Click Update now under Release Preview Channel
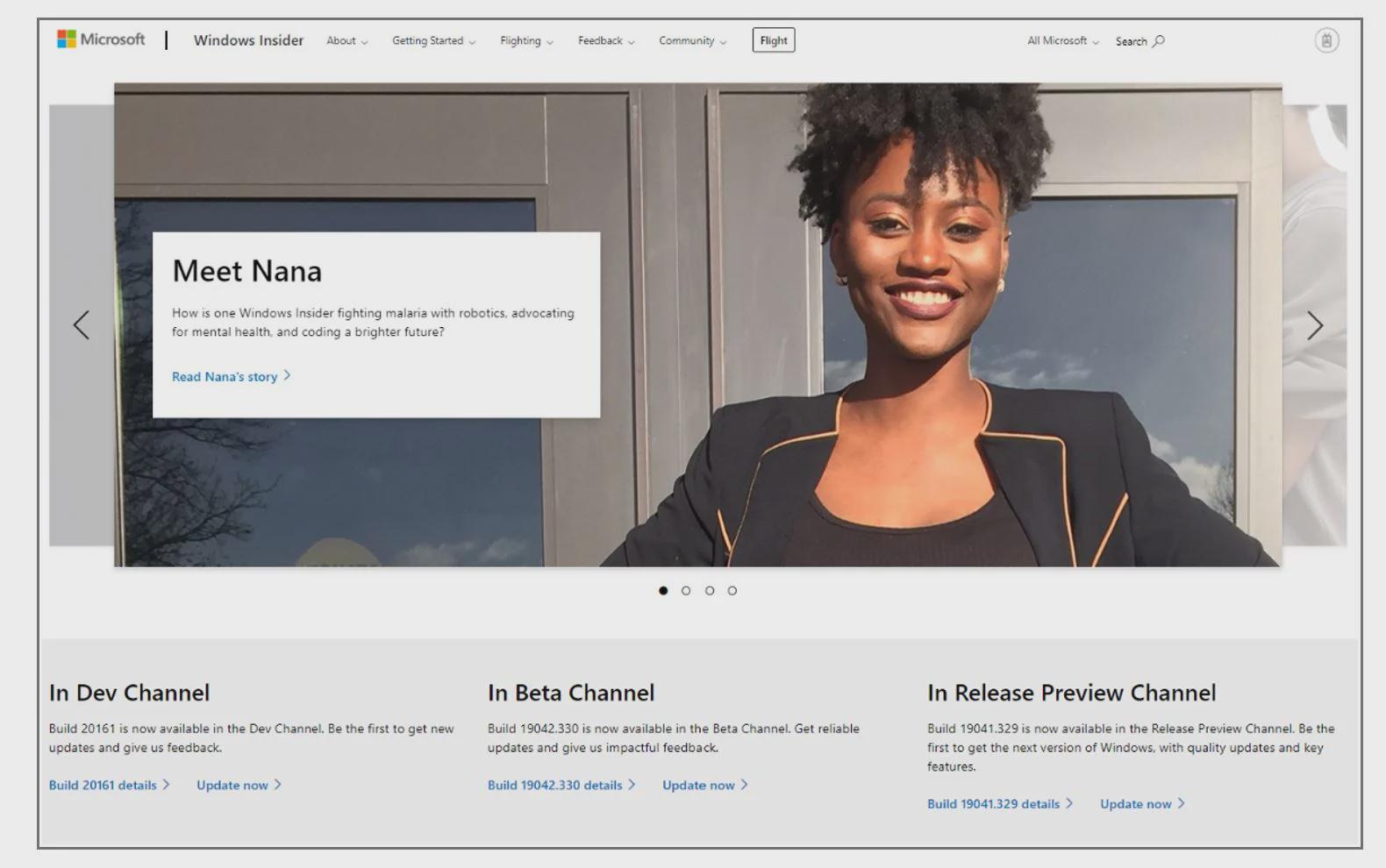 tap(1143, 804)
